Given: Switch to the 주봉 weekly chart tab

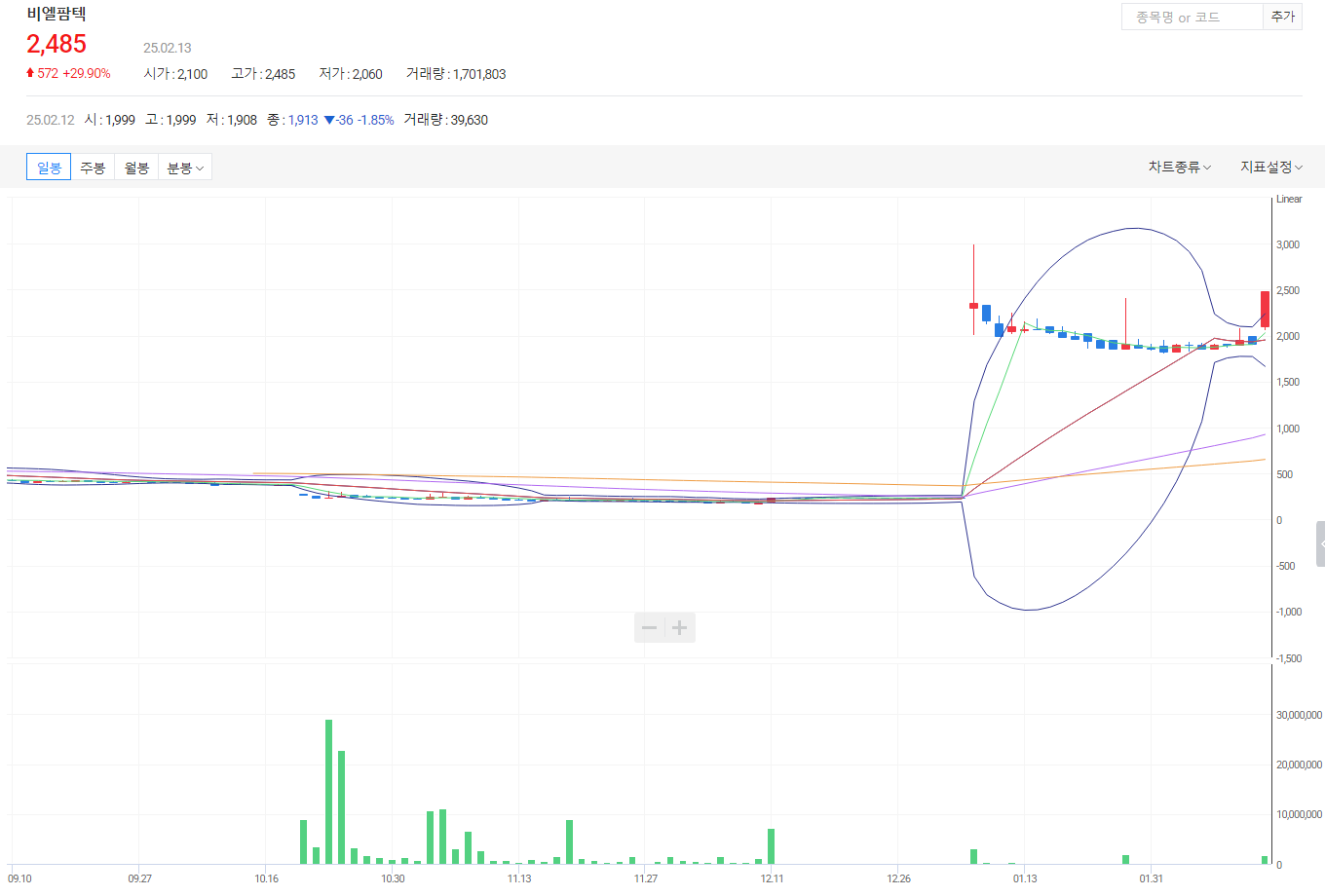Looking at the screenshot, I should (93, 168).
